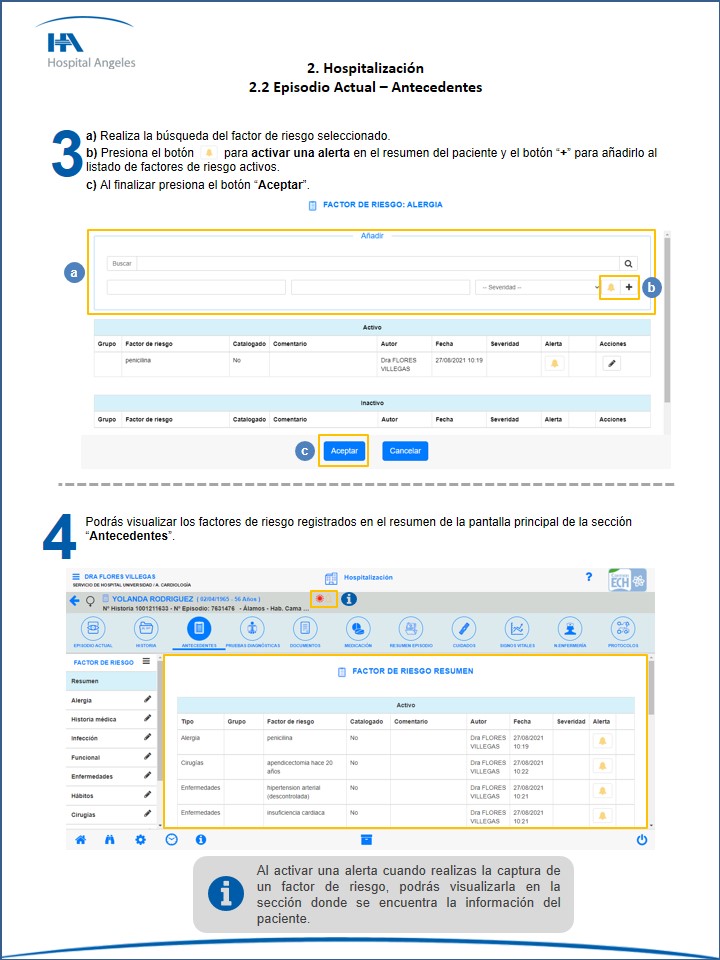
Task: Edit penicilina row with pencil icon
Action: pos(611,363)
